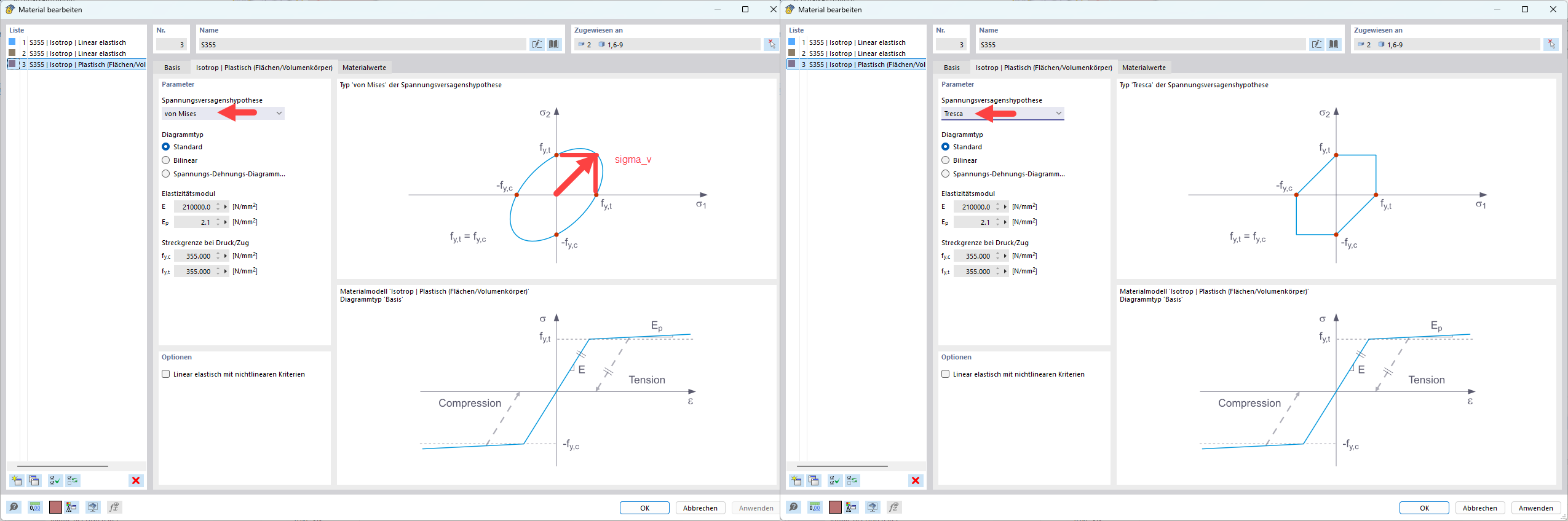Select Spannungs-Dehnungs-Diagramm radio in right dialog
The width and height of the screenshot is (1568, 521).
[946, 174]
